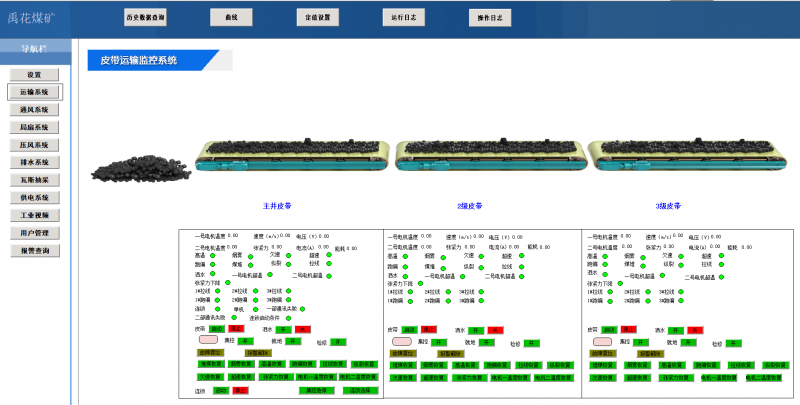The image size is (800, 405).
Task: Open 报警查询 in the sidebar
Action: [34, 250]
